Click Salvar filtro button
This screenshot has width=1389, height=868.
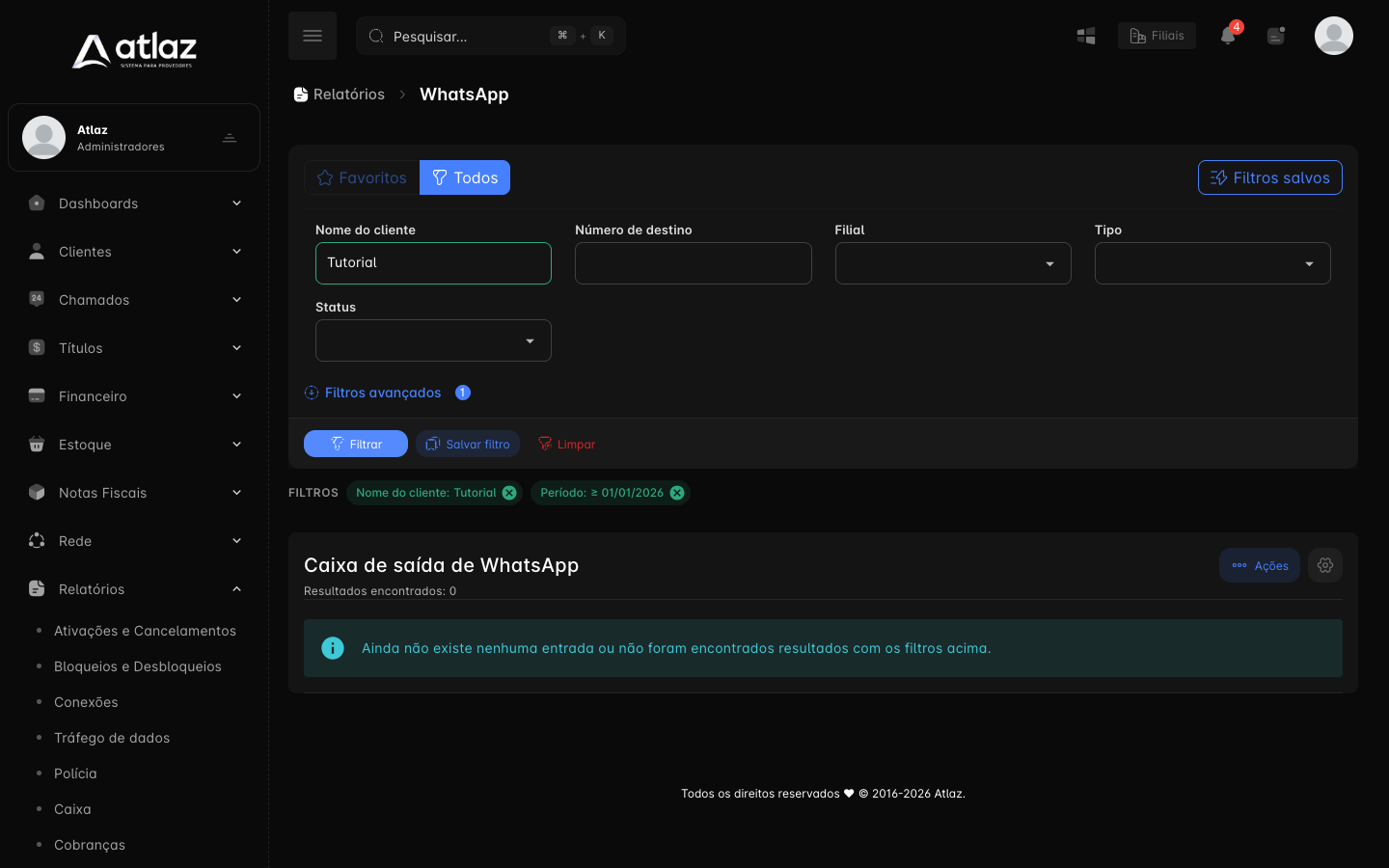point(468,444)
